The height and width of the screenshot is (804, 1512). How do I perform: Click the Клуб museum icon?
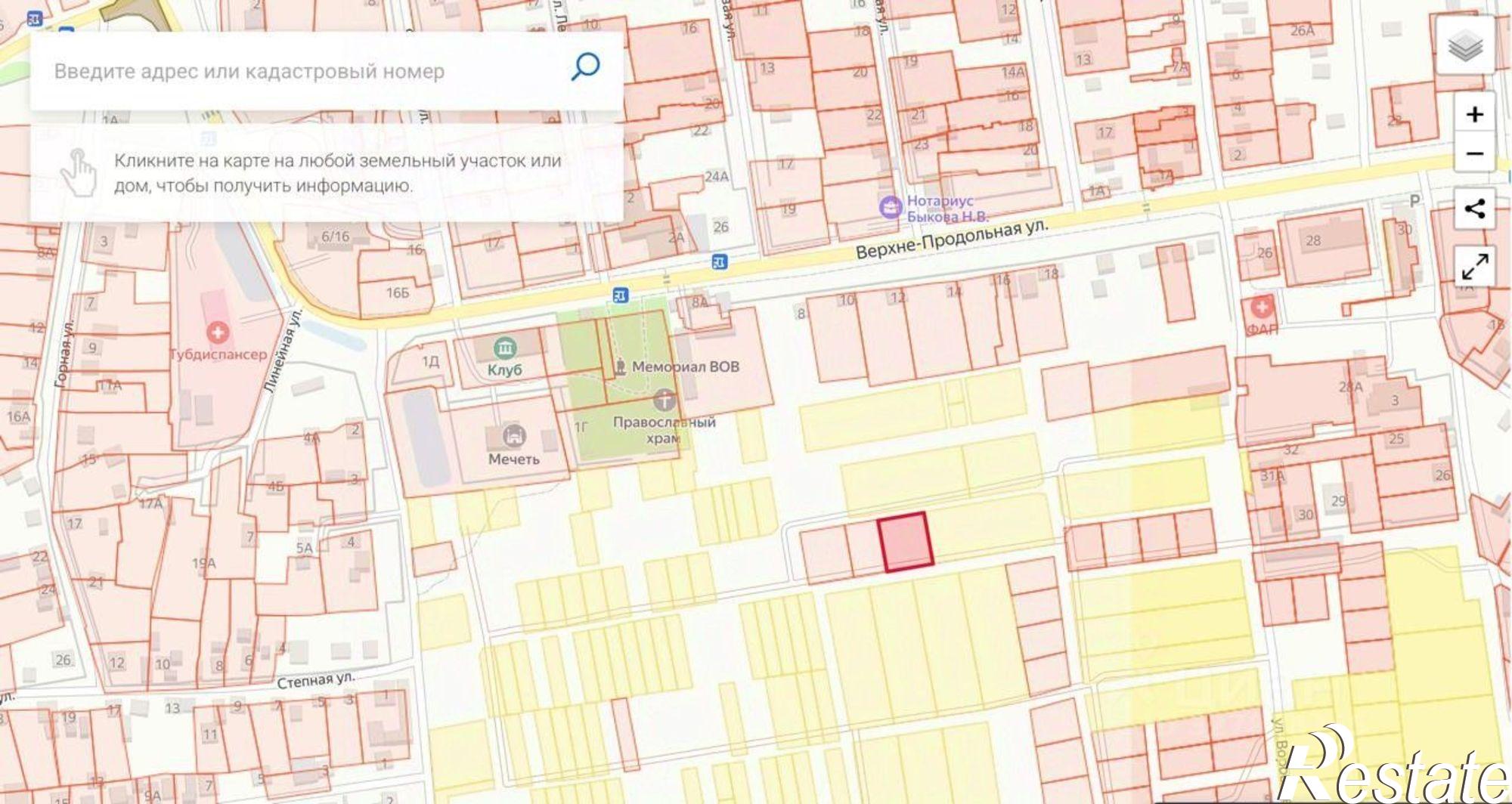click(504, 348)
